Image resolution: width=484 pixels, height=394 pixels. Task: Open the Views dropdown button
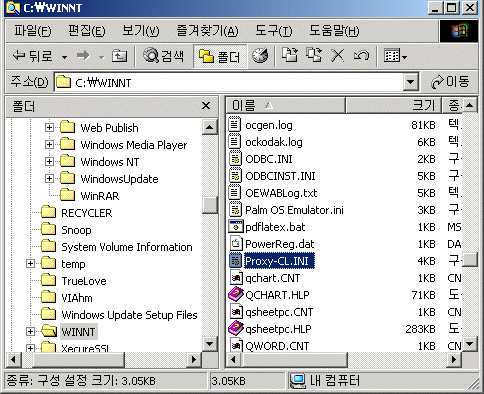pyautogui.click(x=395, y=56)
